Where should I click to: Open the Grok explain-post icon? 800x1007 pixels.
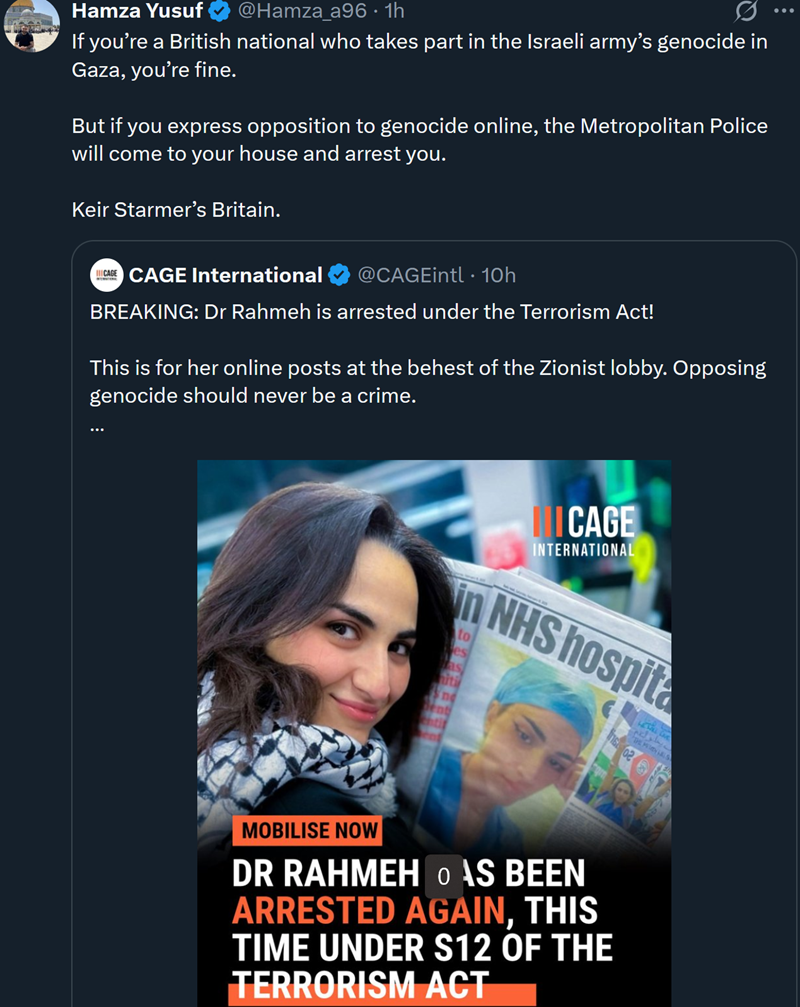pyautogui.click(x=745, y=12)
